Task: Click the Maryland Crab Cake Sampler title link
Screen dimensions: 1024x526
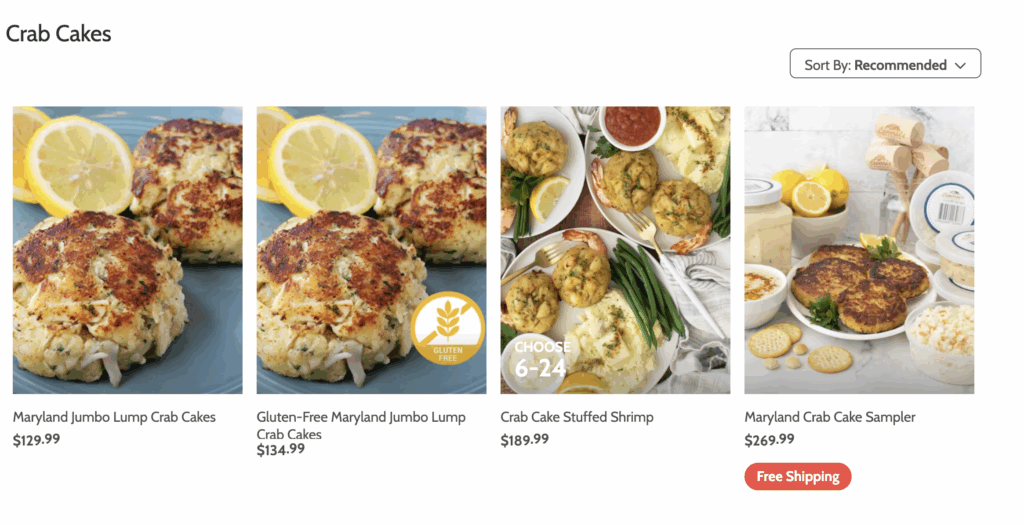Action: [830, 417]
